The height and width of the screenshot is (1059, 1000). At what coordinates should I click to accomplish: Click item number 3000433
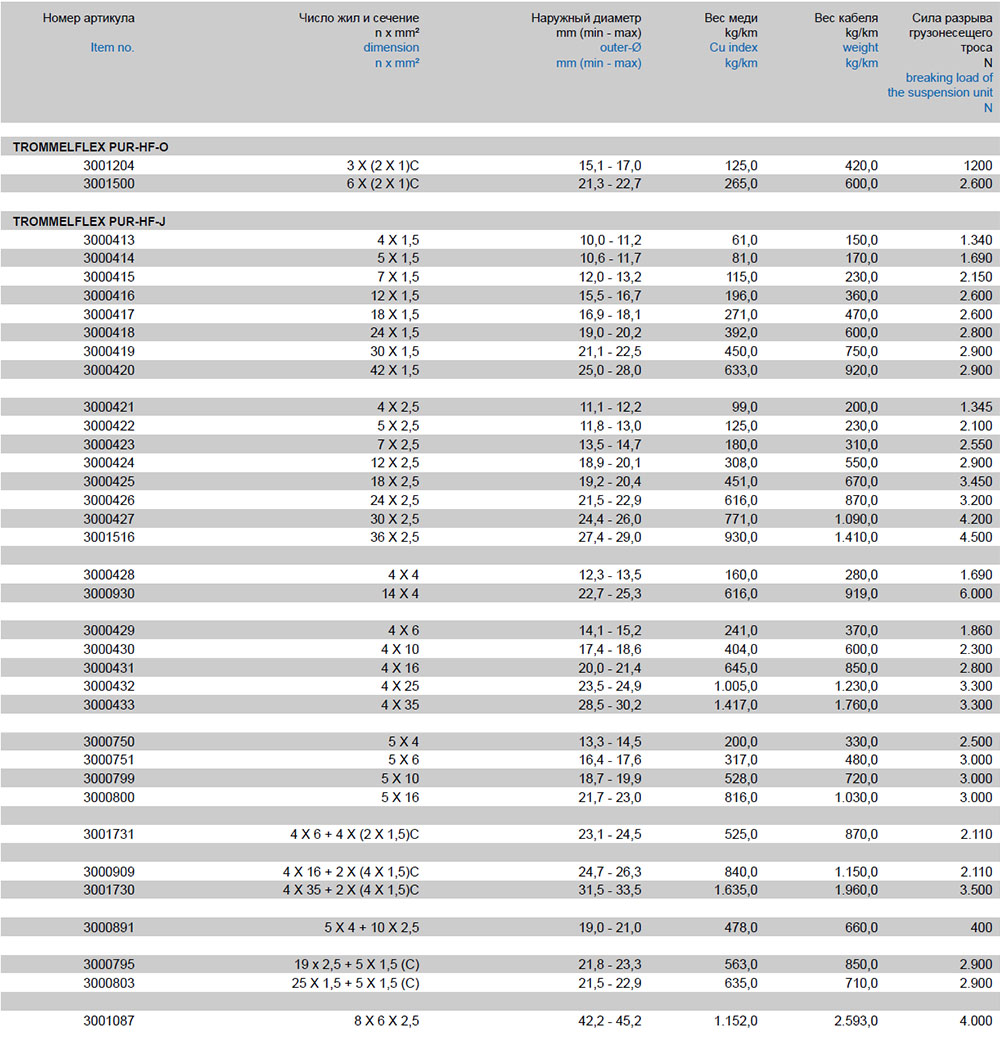pyautogui.click(x=109, y=705)
